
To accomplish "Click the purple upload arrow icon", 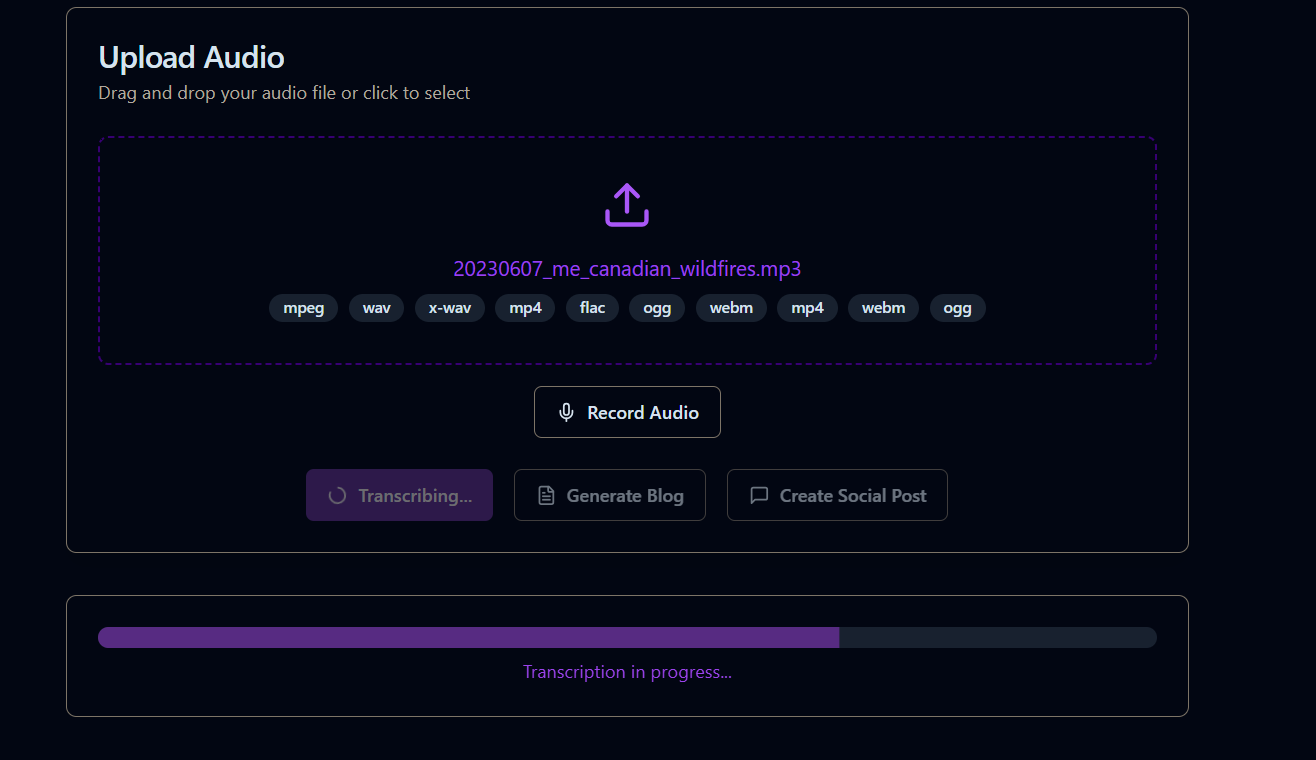I will [627, 204].
